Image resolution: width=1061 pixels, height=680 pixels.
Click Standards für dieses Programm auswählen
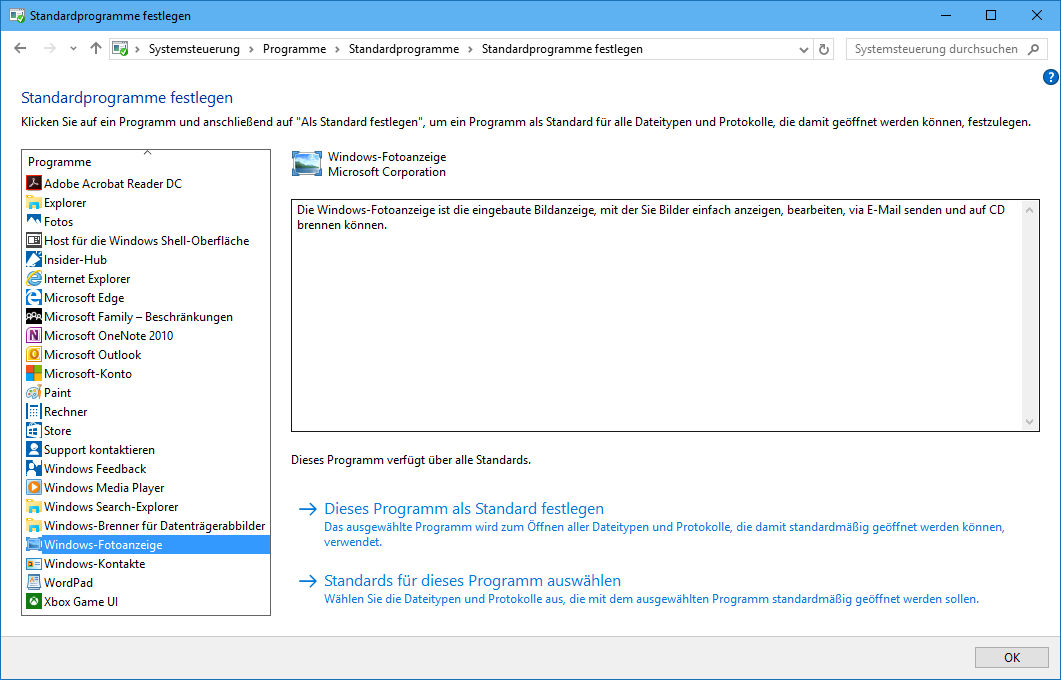(x=472, y=581)
